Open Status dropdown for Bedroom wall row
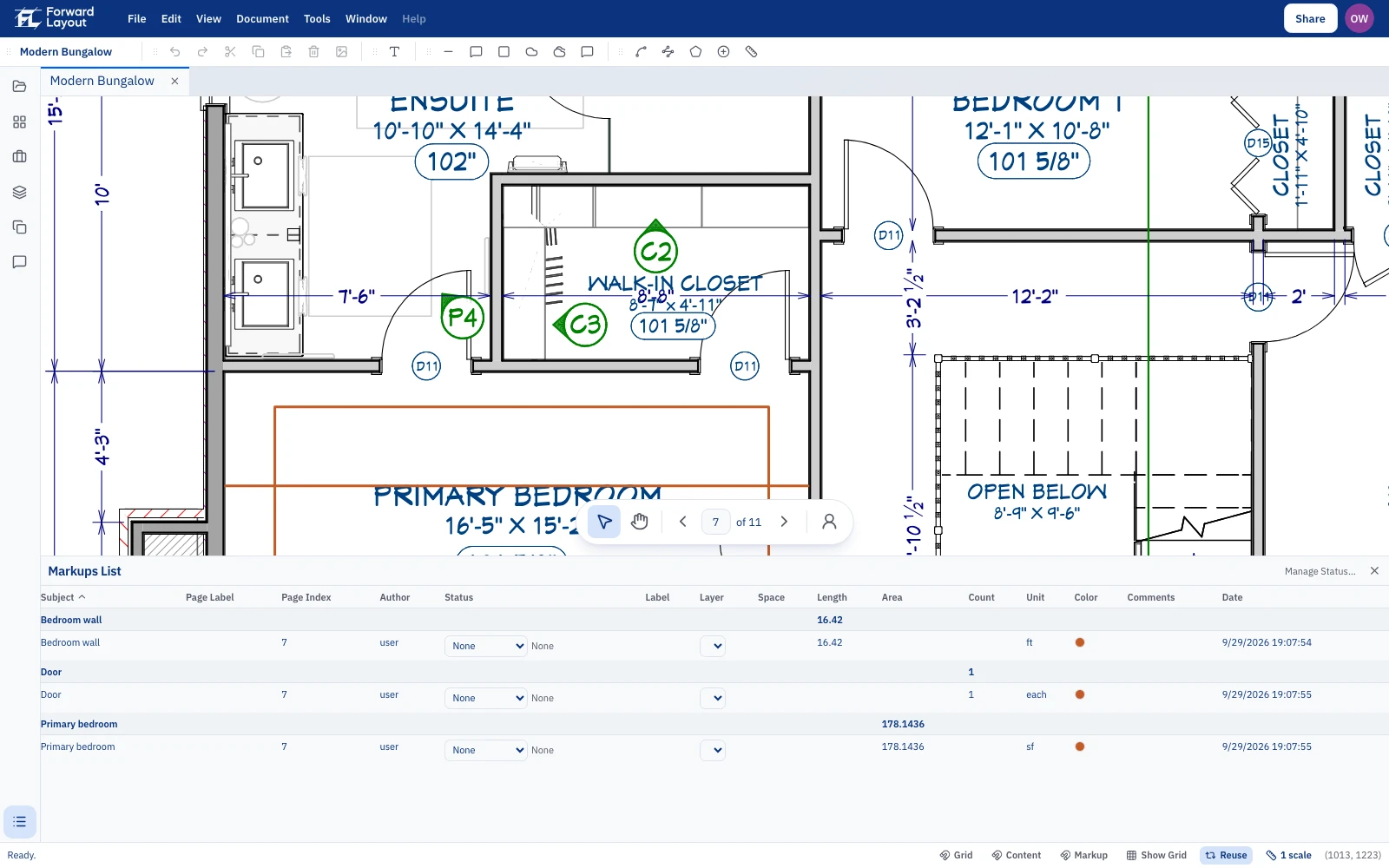This screenshot has width=1389, height=868. [x=486, y=646]
